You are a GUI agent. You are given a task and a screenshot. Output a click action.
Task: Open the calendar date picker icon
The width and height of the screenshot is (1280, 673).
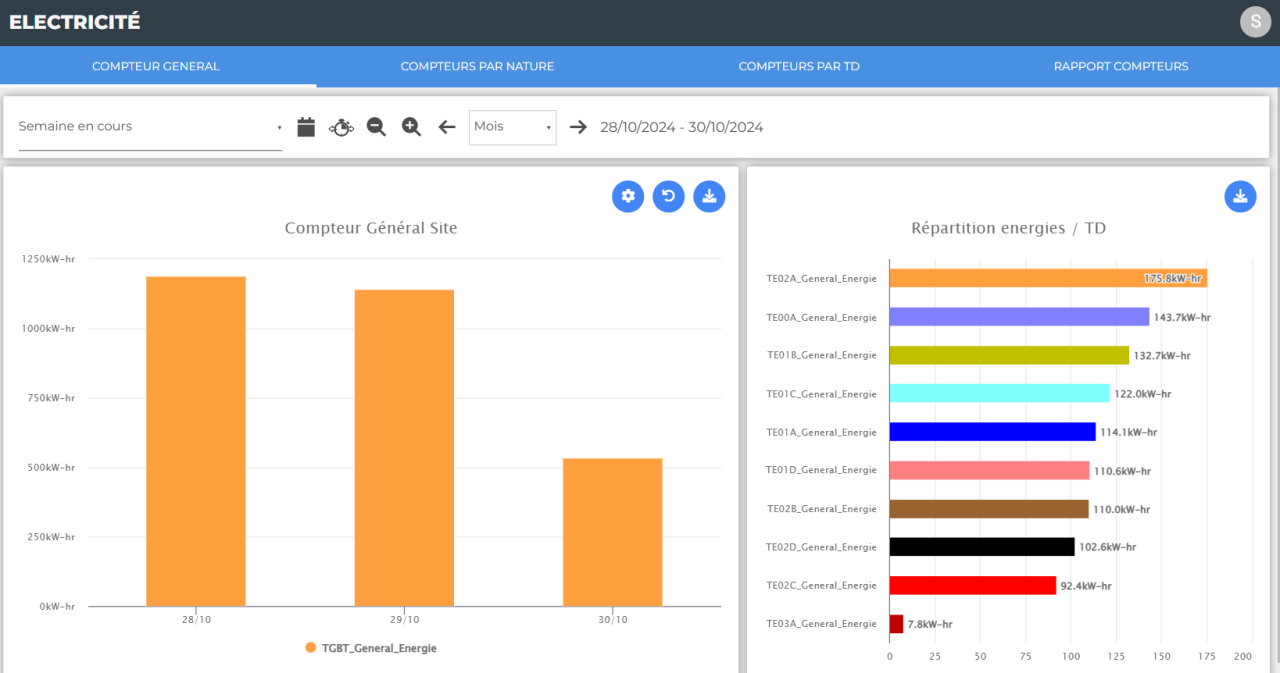pos(306,127)
